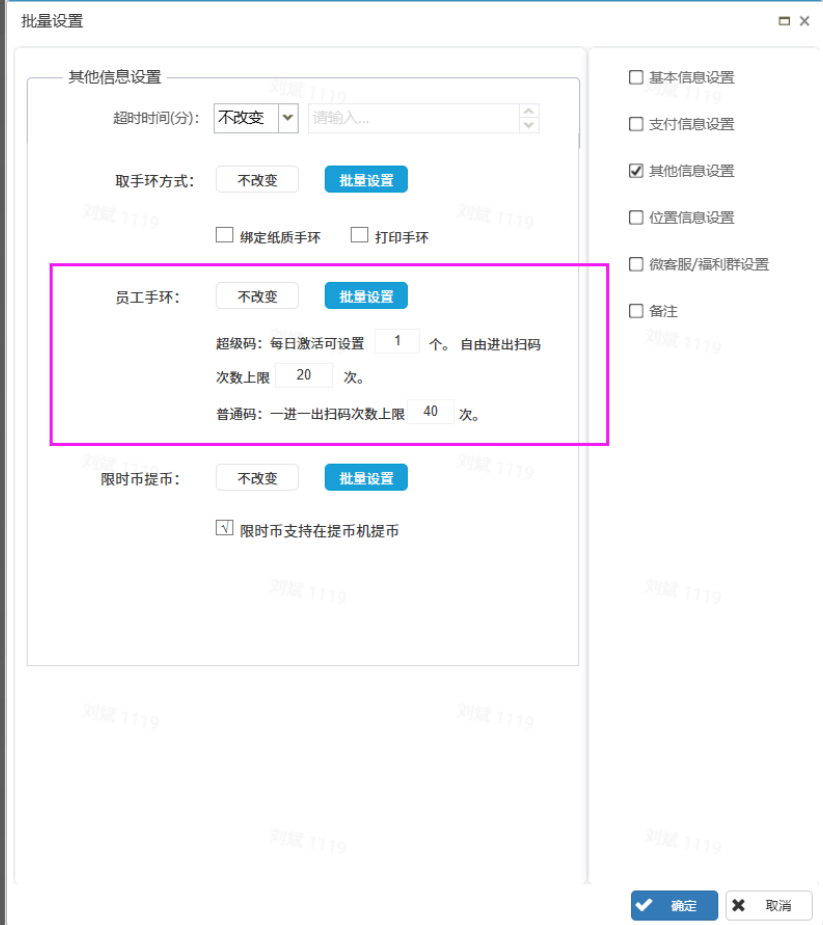Viewport: 823px width, 925px height.
Task: Click the 确定 confirm button
Action: [x=674, y=905]
